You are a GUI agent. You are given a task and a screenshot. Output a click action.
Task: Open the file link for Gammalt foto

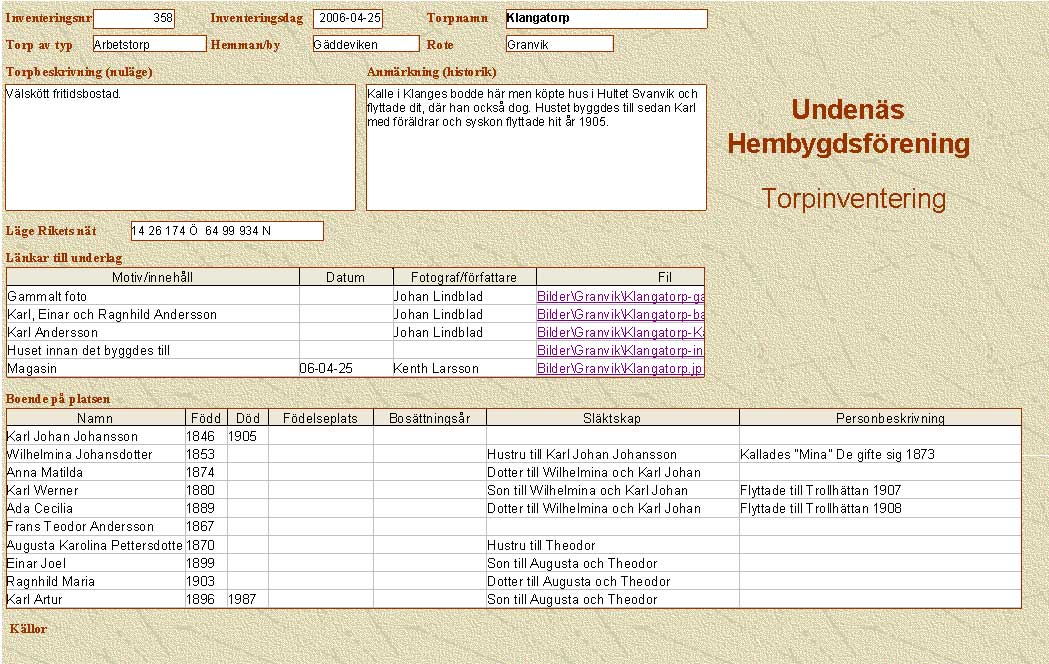620,297
